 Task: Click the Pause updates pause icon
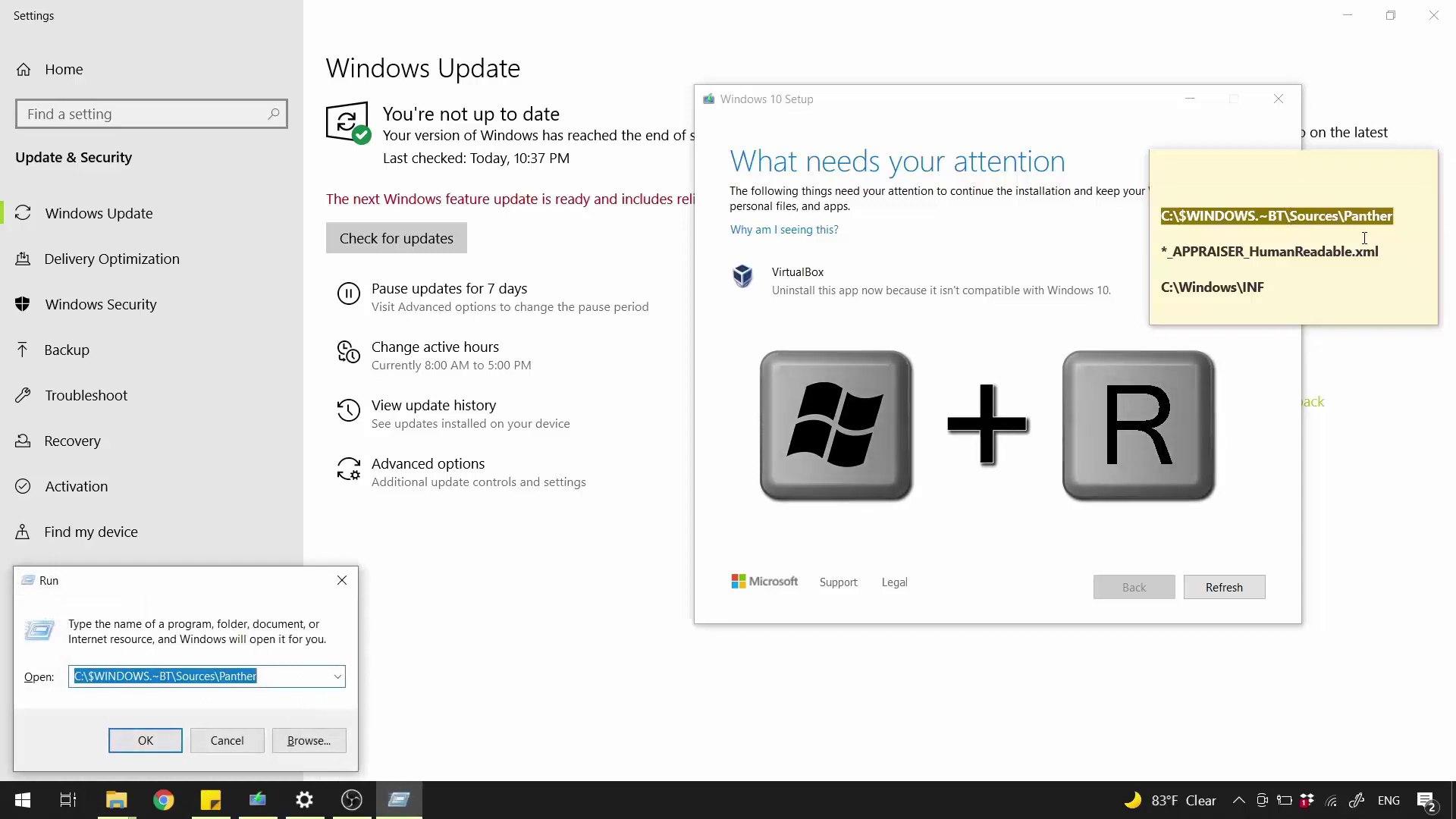click(x=349, y=293)
